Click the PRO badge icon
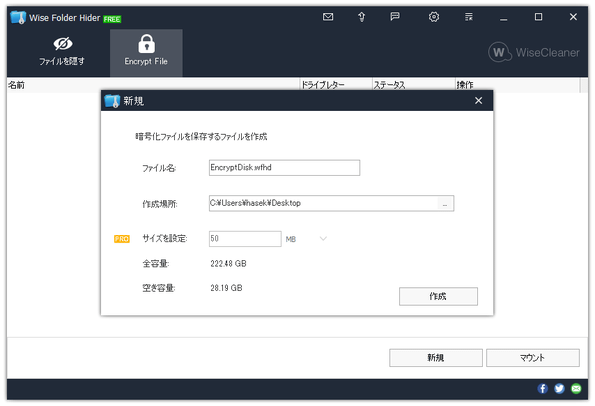 coord(122,239)
